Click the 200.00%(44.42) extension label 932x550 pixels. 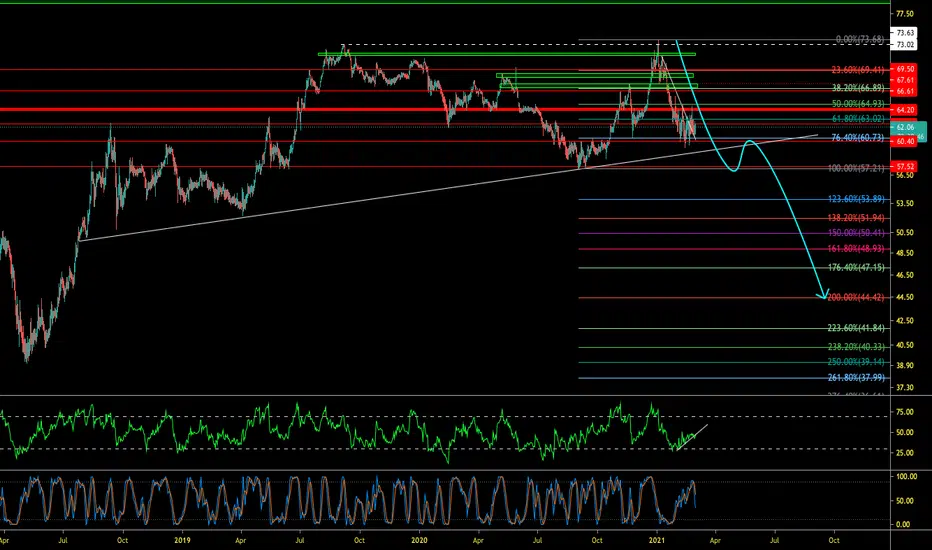click(x=856, y=297)
